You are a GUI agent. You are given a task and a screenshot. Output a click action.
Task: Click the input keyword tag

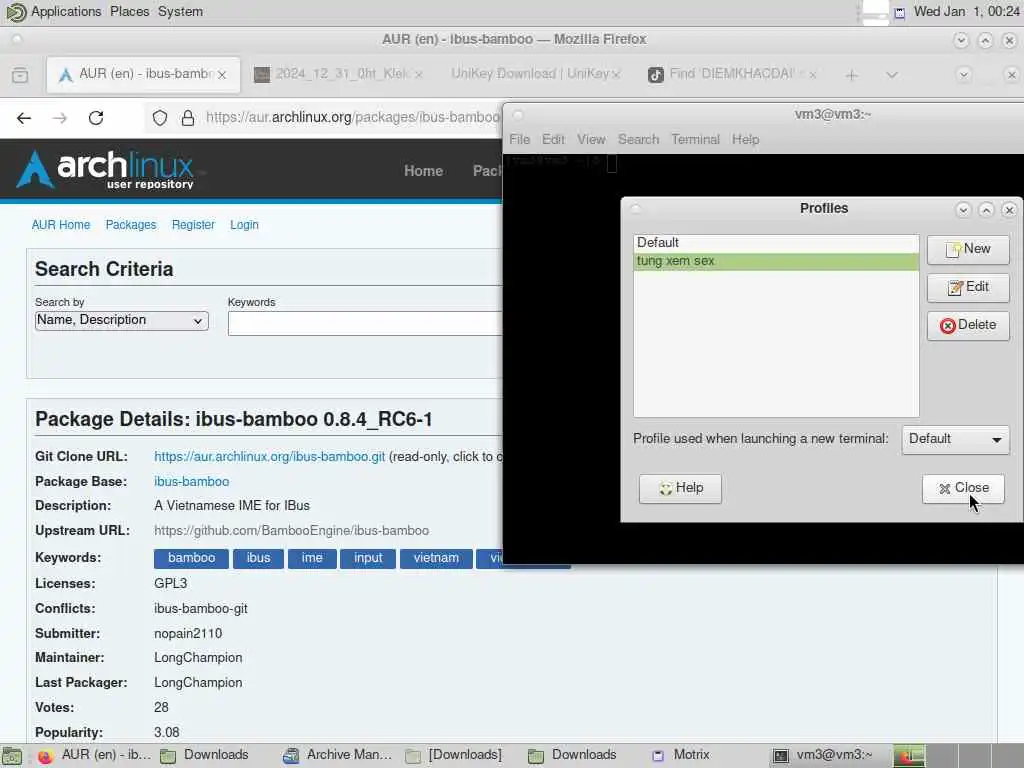pos(368,558)
